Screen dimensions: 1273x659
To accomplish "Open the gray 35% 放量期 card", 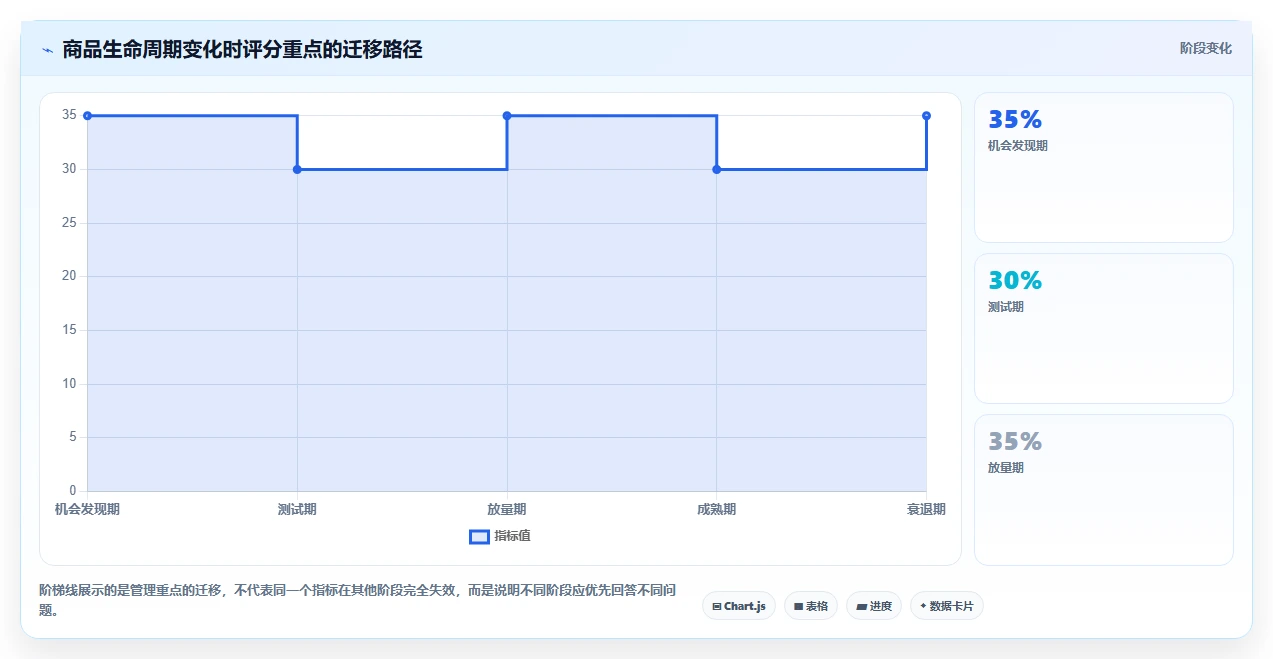I will 1104,490.
